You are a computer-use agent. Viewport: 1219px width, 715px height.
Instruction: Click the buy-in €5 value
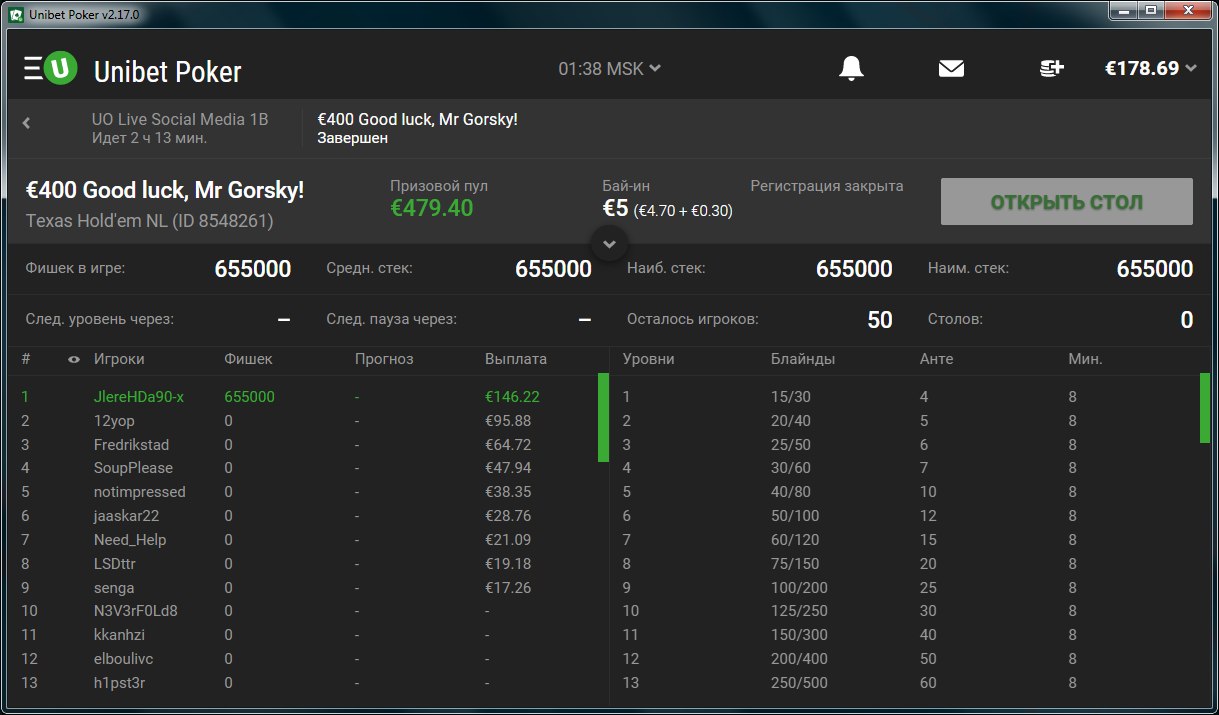(615, 208)
